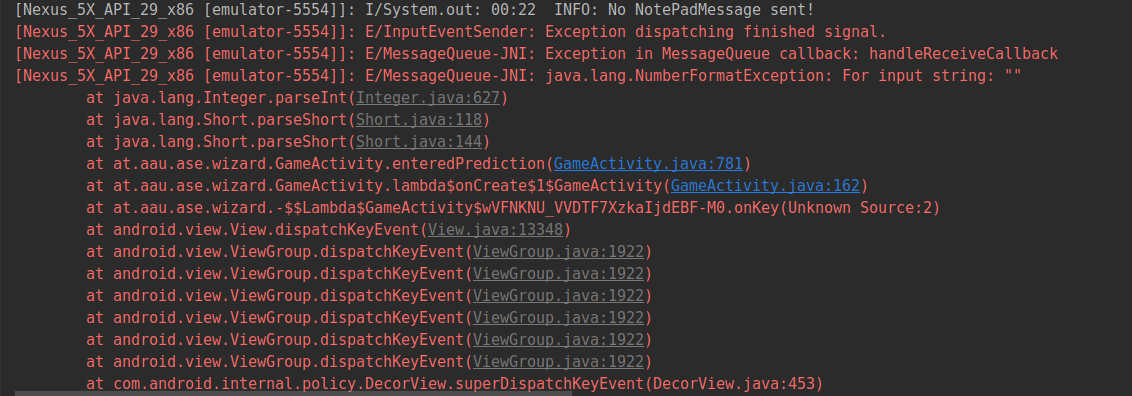Click the enteredPrediction stack frame text

click(329, 164)
